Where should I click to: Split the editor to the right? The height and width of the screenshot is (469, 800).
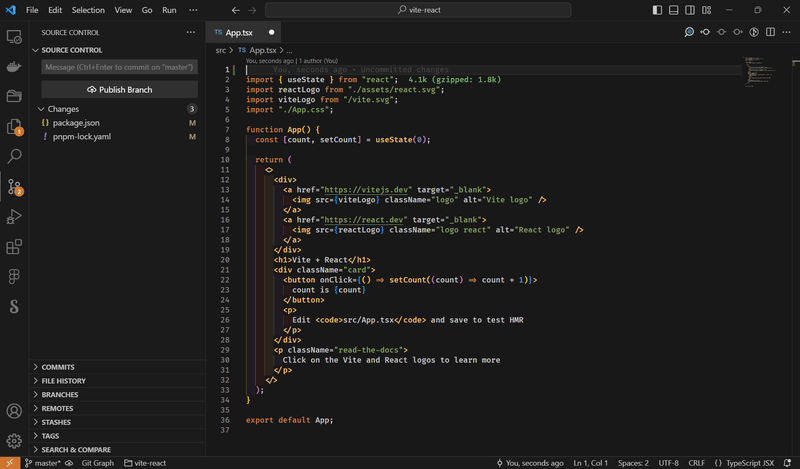[x=770, y=32]
